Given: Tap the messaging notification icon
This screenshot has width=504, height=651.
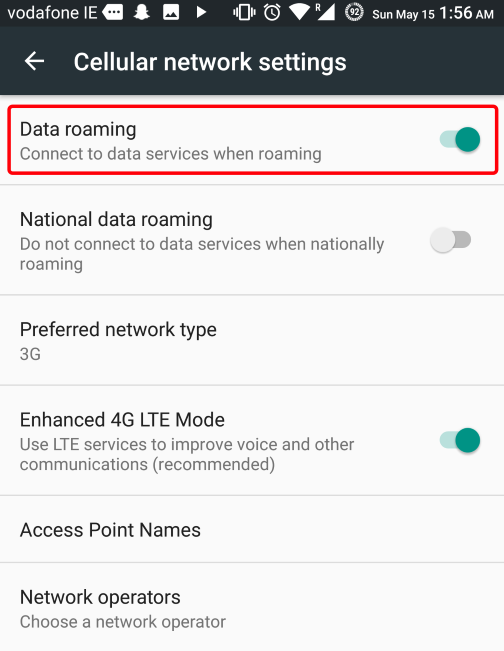Looking at the screenshot, I should (x=113, y=12).
